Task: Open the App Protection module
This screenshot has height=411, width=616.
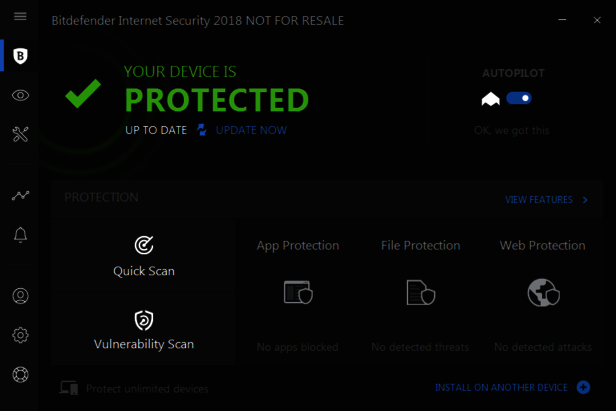Action: coord(298,292)
